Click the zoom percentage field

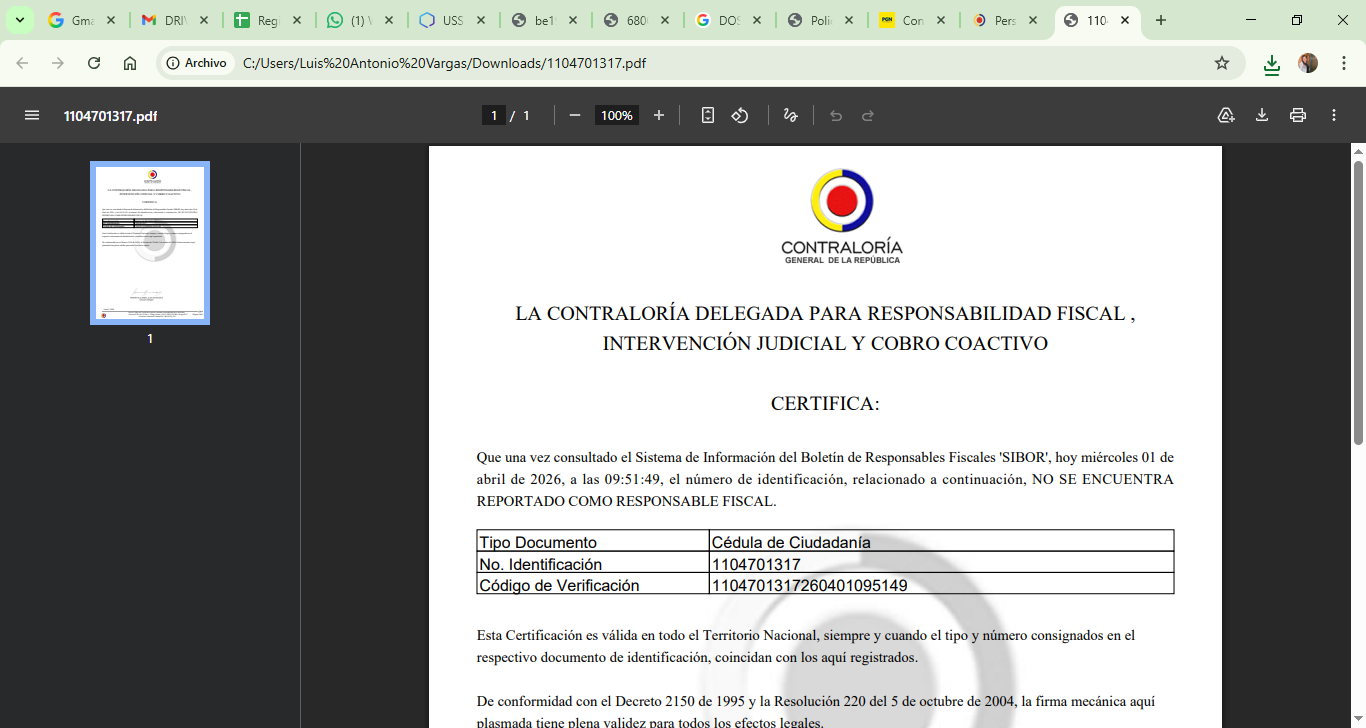616,115
